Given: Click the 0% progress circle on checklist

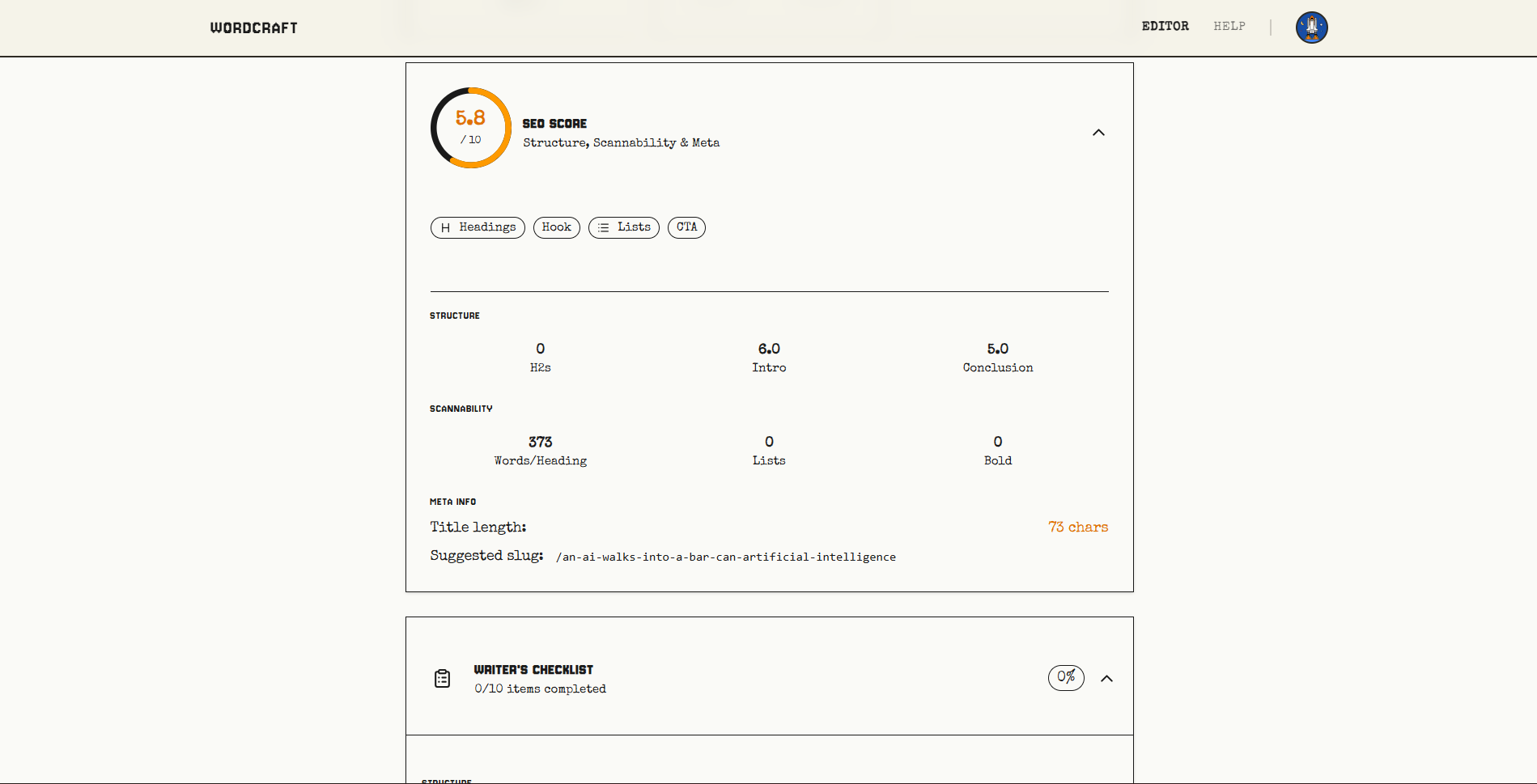Looking at the screenshot, I should 1066,678.
